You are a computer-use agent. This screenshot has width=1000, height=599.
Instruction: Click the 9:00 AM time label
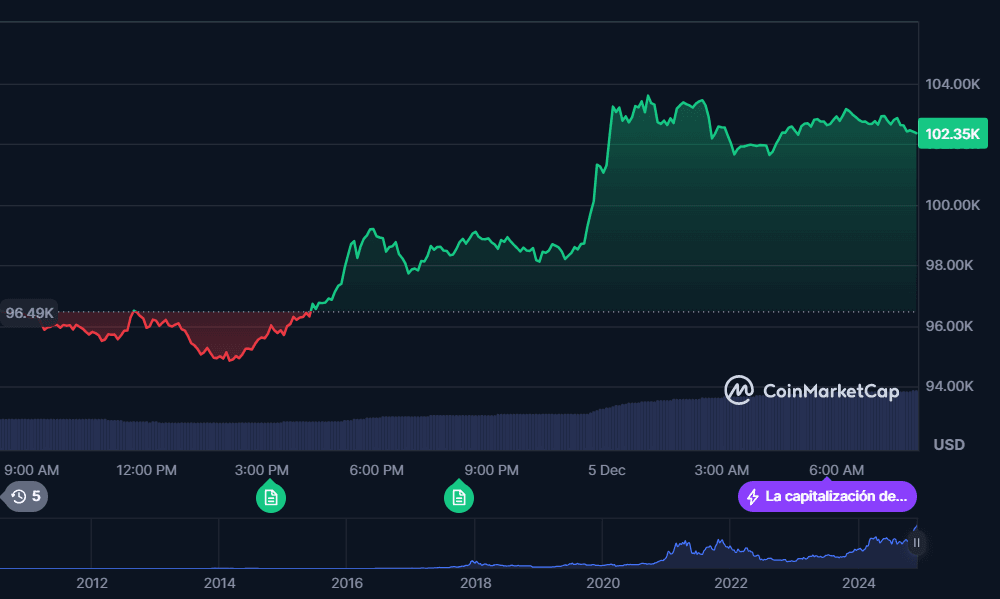pos(32,470)
